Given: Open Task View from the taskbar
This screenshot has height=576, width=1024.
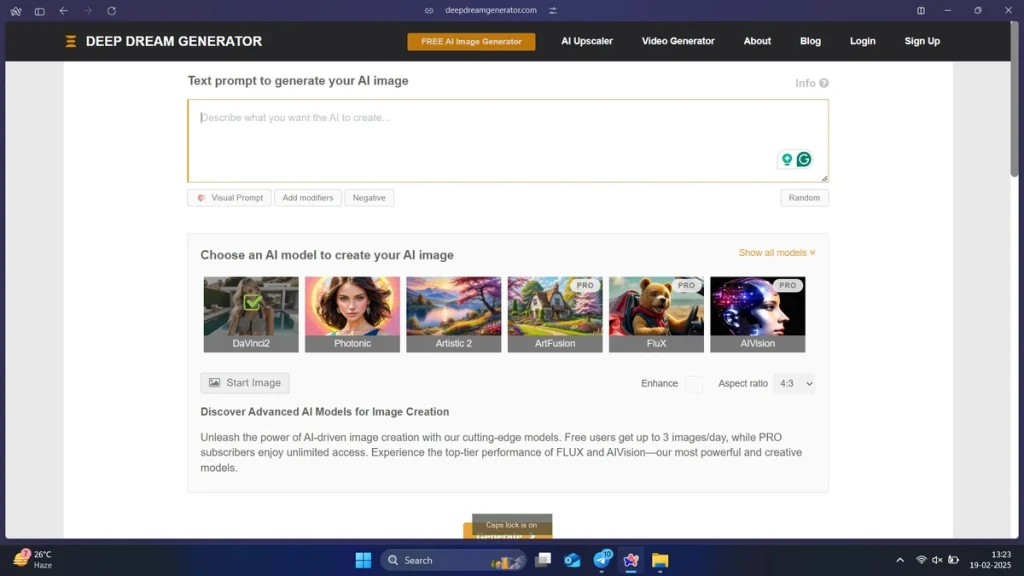Looking at the screenshot, I should [x=543, y=560].
